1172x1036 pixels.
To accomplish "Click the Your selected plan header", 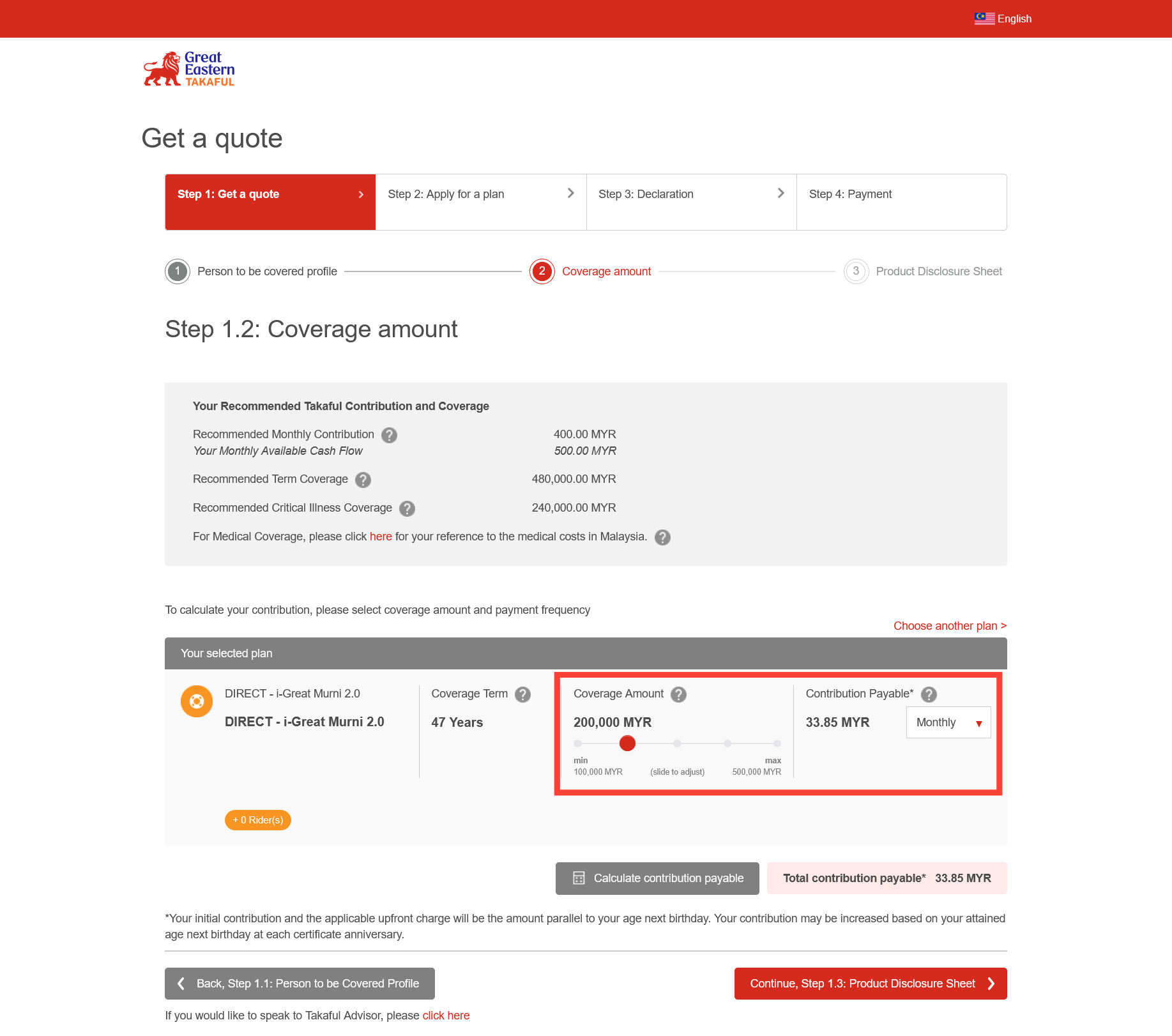I will click(586, 653).
